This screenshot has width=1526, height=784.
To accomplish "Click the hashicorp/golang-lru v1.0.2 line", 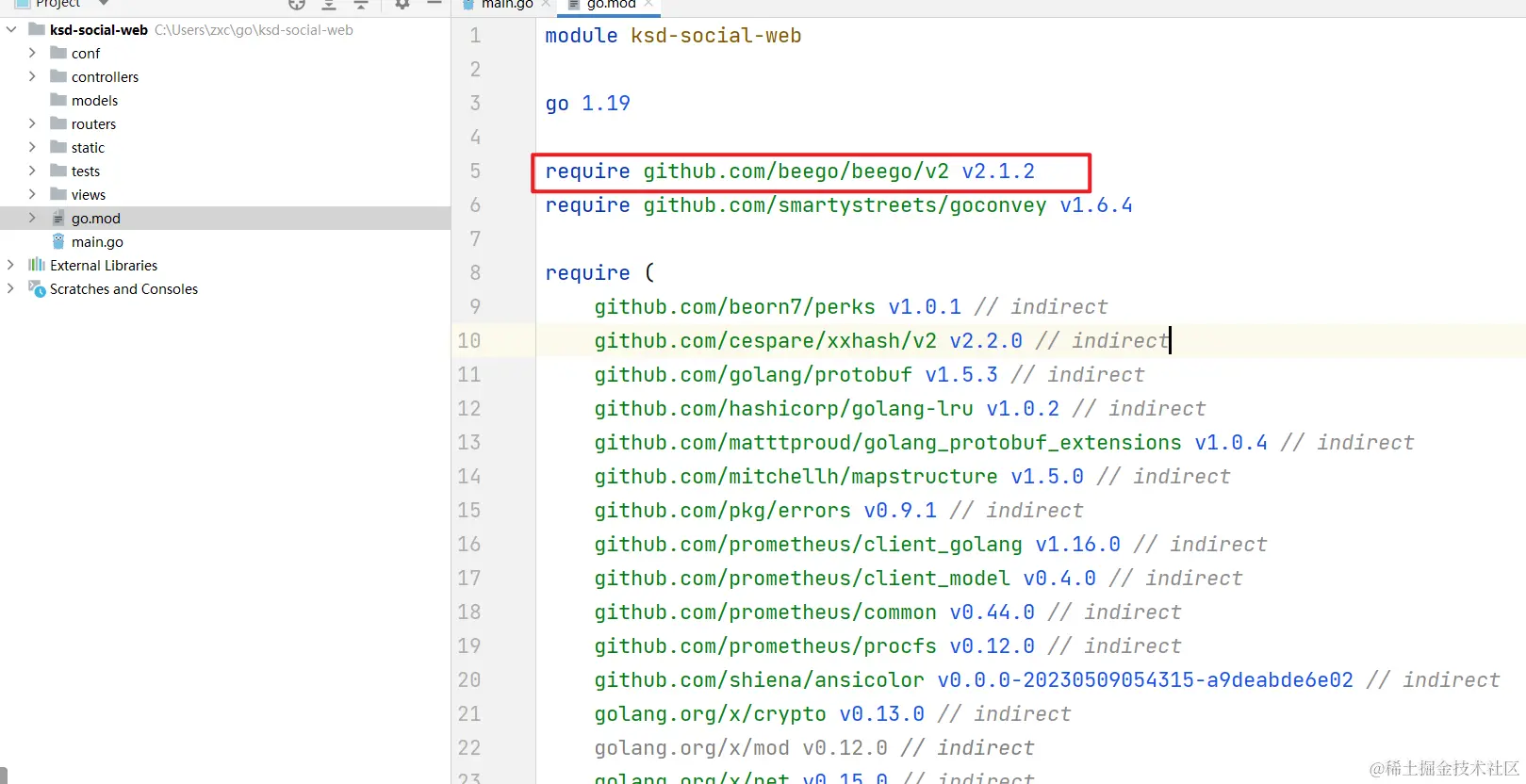I will [900, 409].
